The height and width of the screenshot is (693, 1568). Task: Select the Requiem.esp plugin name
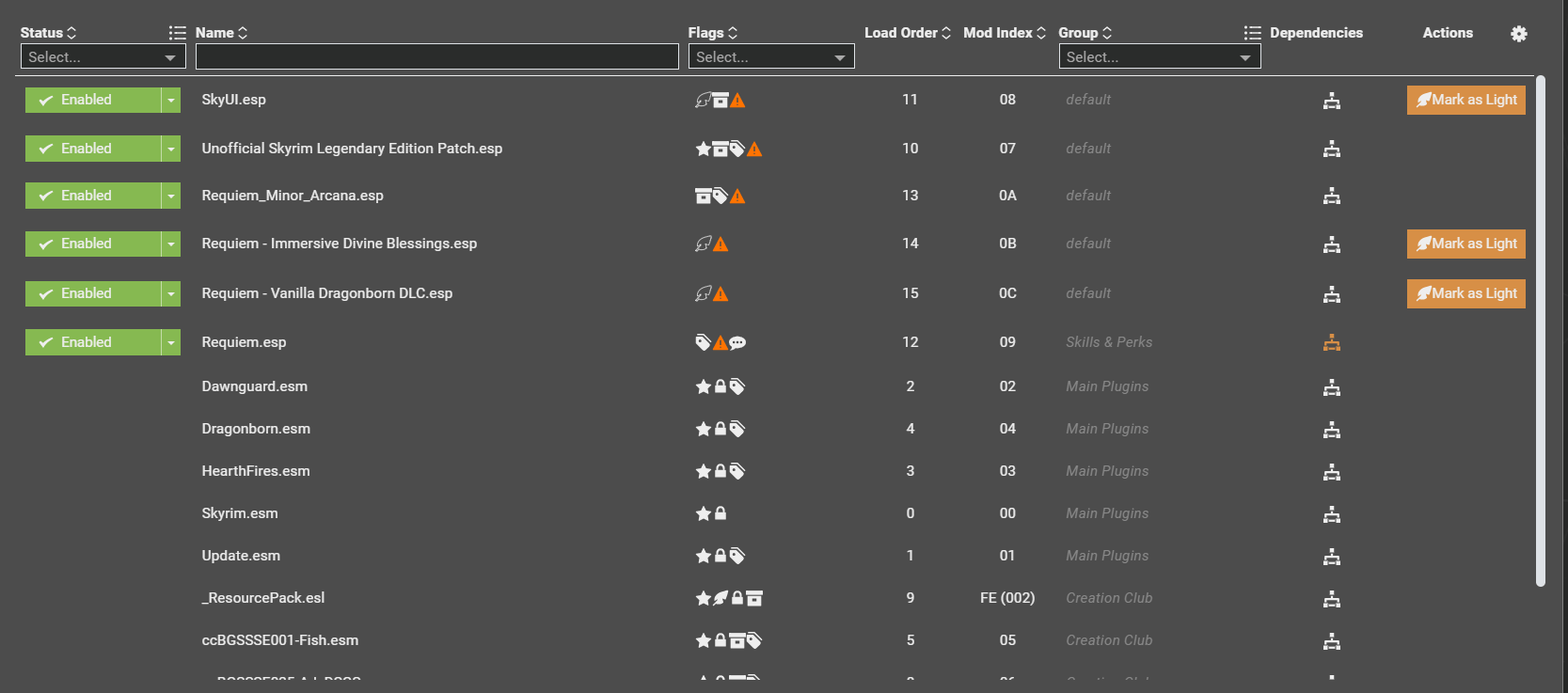[244, 342]
